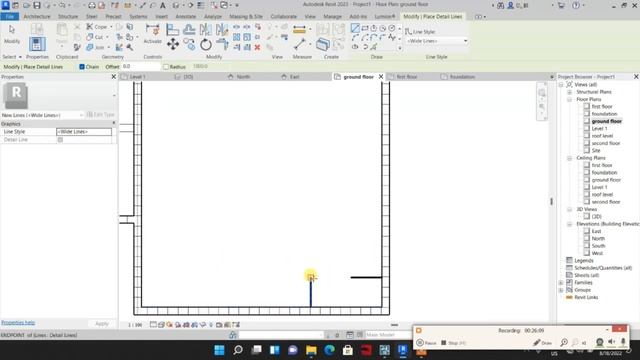Image resolution: width=640 pixels, height=360 pixels.
Task: Toggle the Detail Line checkbox in Properties
Action: pyautogui.click(x=60, y=140)
